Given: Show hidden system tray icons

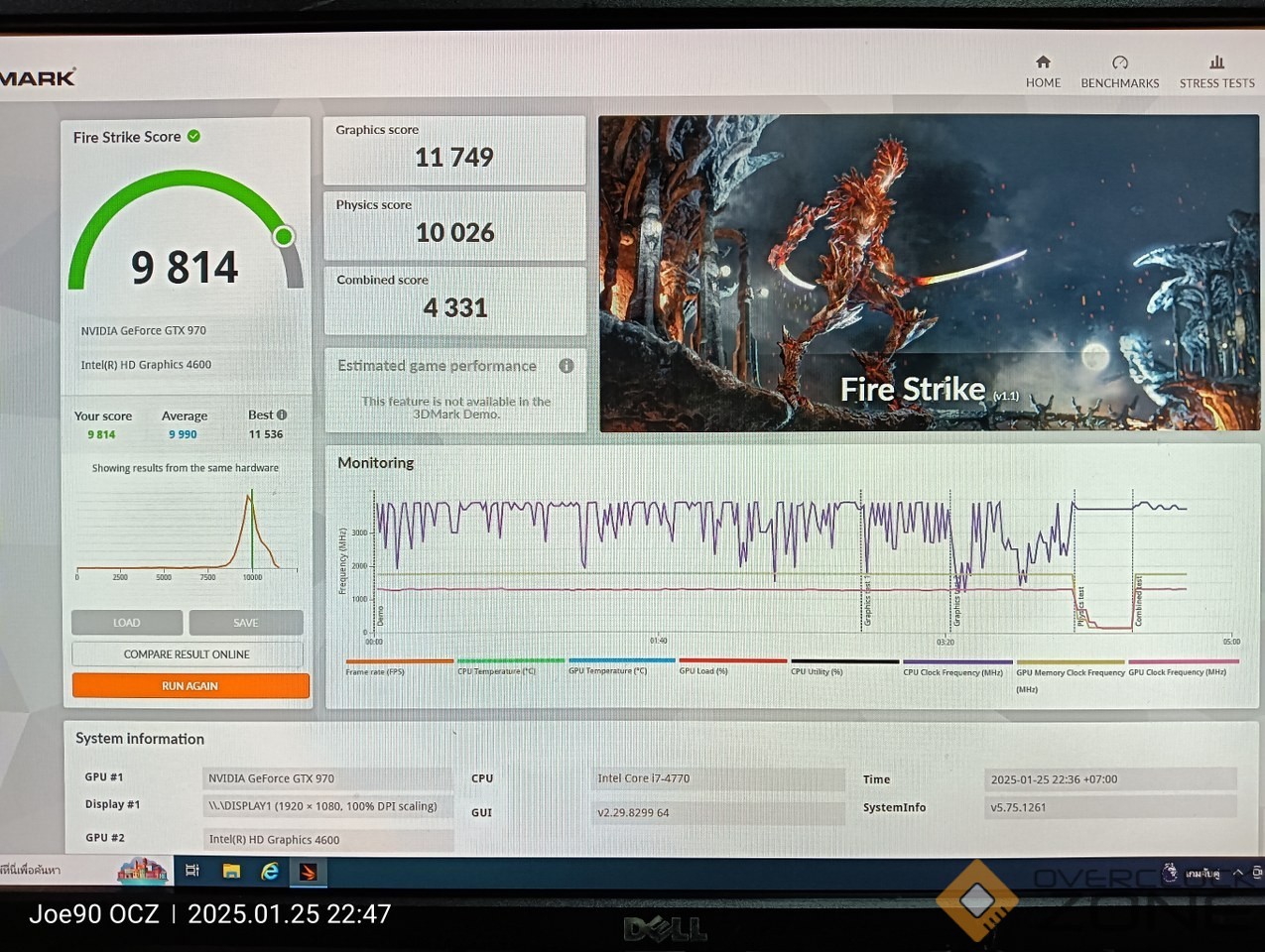Looking at the screenshot, I should [x=1238, y=873].
